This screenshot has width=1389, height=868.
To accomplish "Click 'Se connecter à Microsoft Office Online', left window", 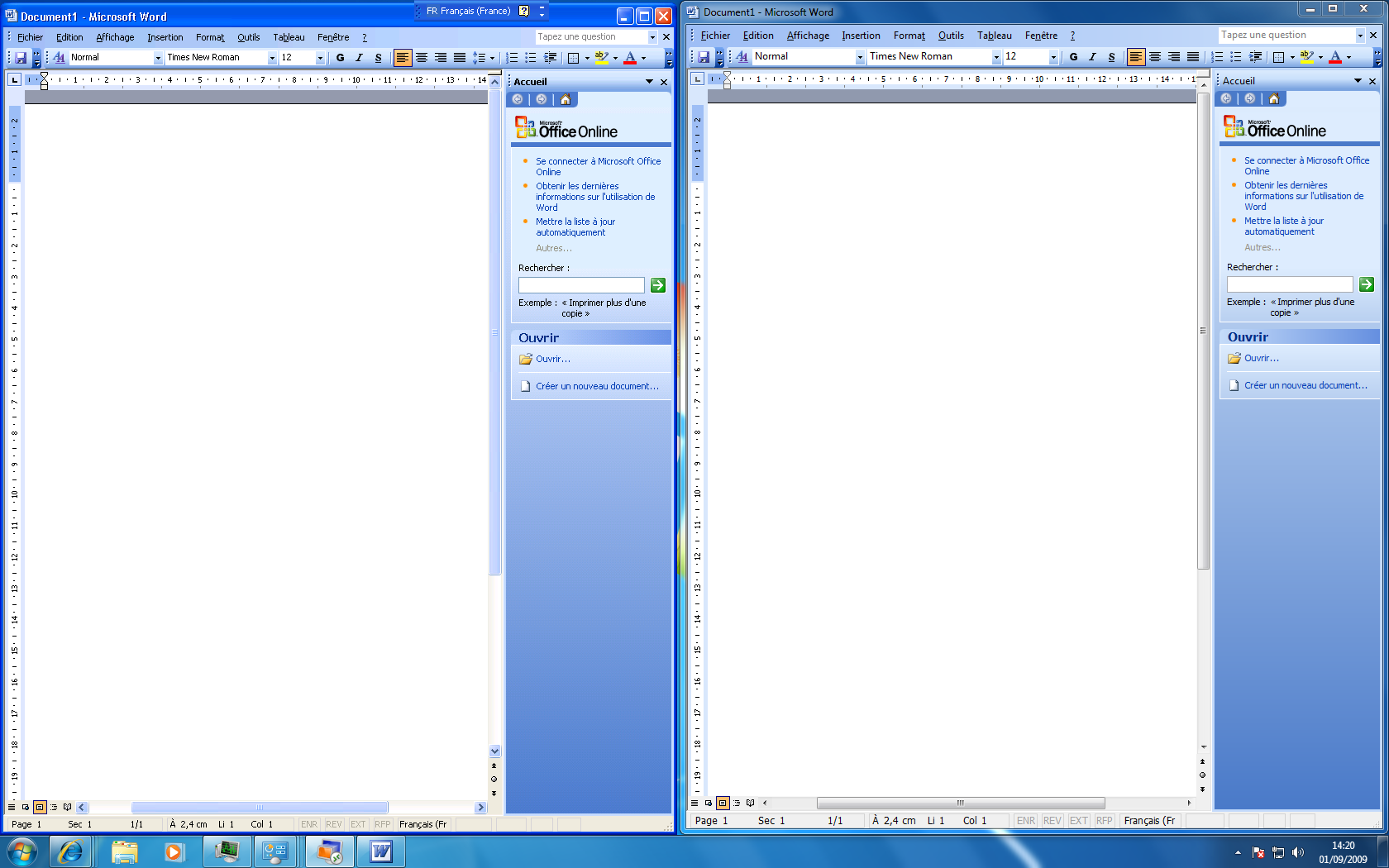I will pyautogui.click(x=598, y=167).
